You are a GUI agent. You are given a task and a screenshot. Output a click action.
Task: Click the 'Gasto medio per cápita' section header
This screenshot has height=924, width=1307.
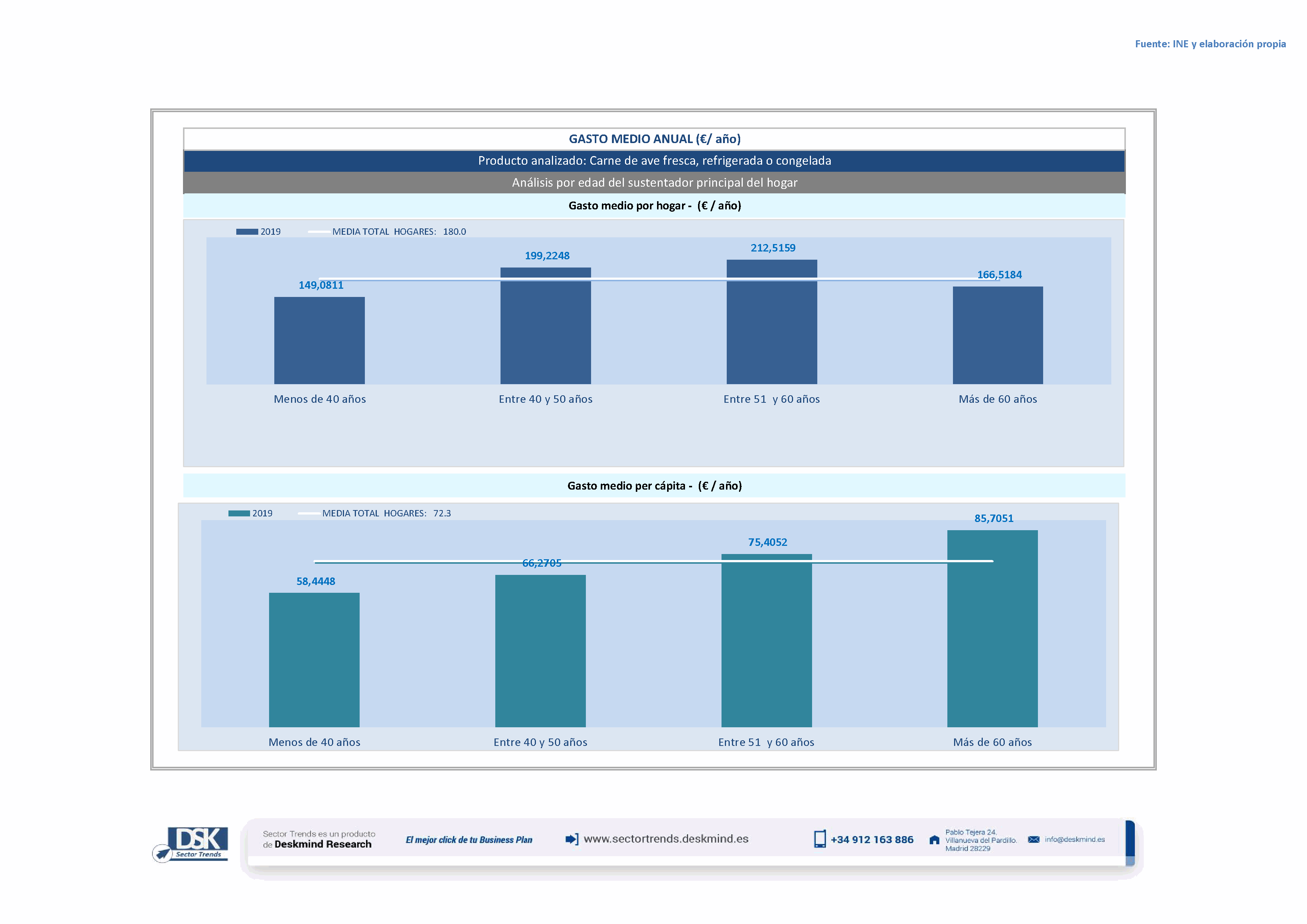click(x=654, y=485)
